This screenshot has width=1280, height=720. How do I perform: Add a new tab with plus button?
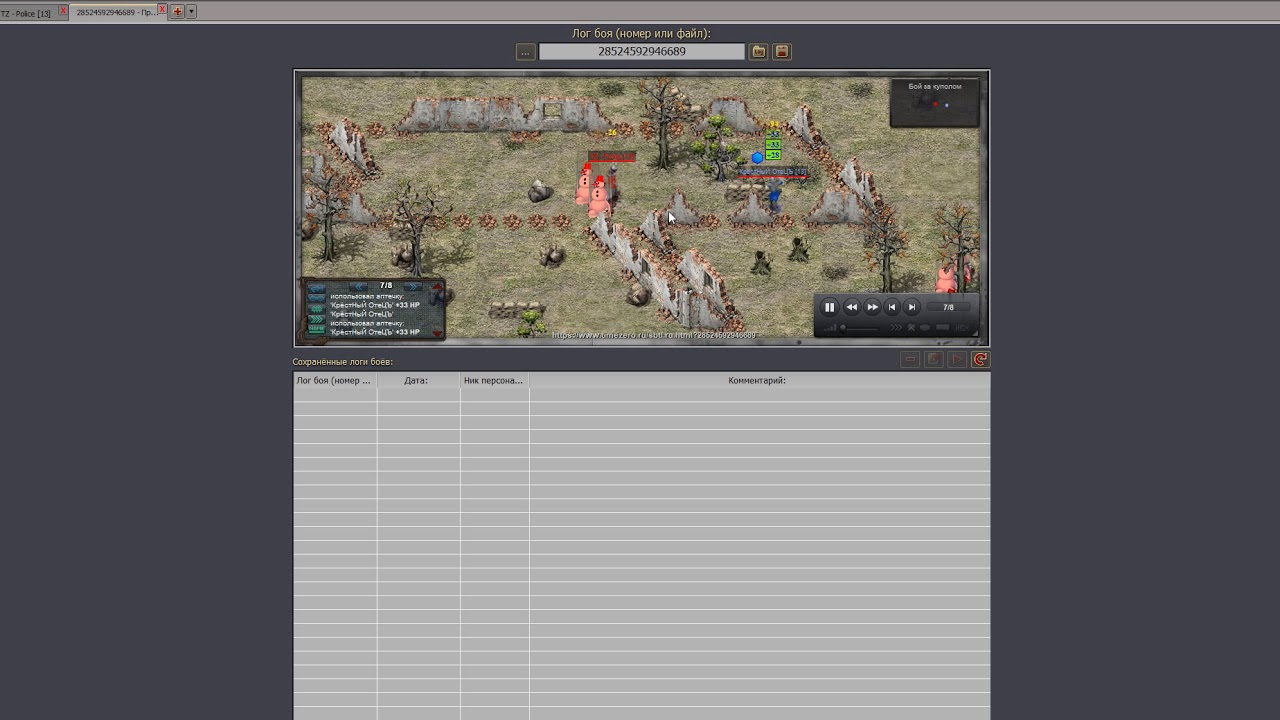click(x=178, y=12)
